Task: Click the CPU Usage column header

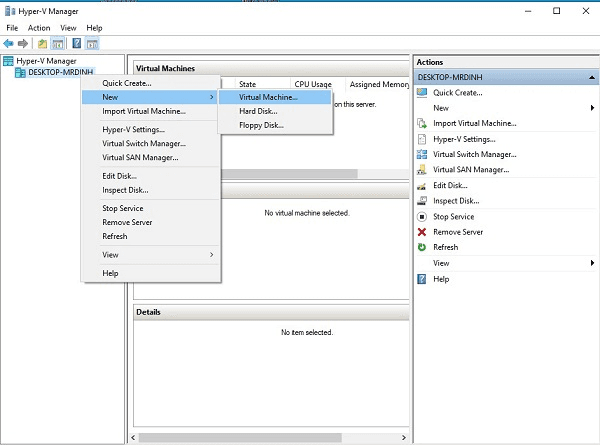Action: [x=312, y=85]
